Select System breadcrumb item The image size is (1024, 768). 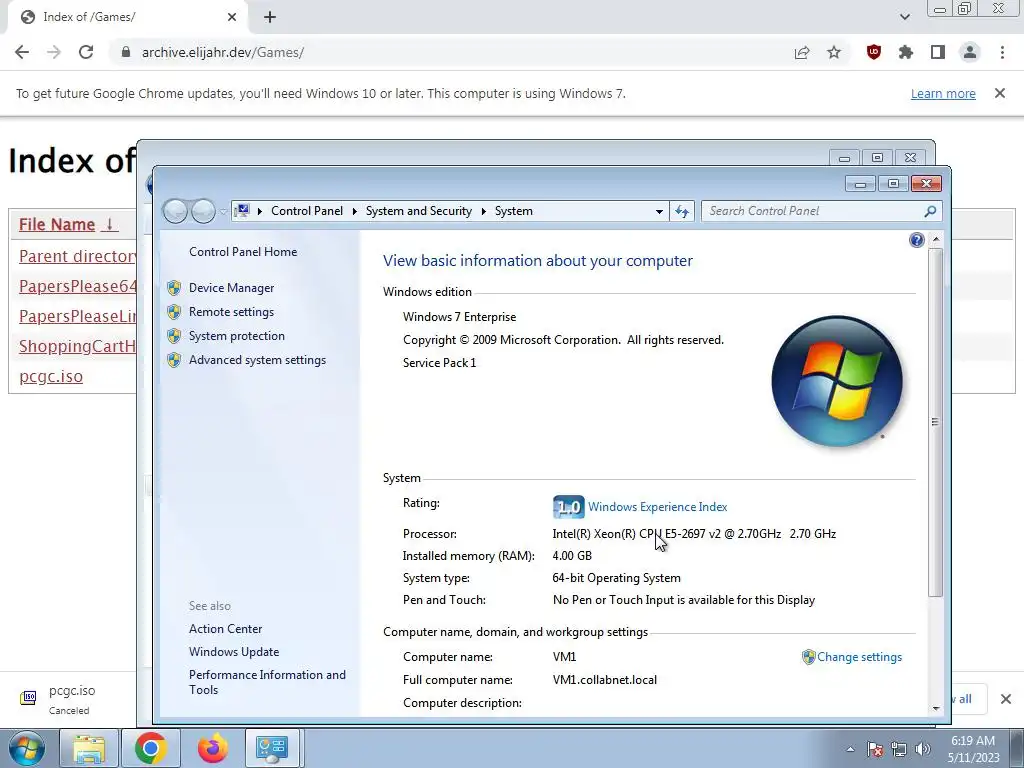pyautogui.click(x=513, y=211)
